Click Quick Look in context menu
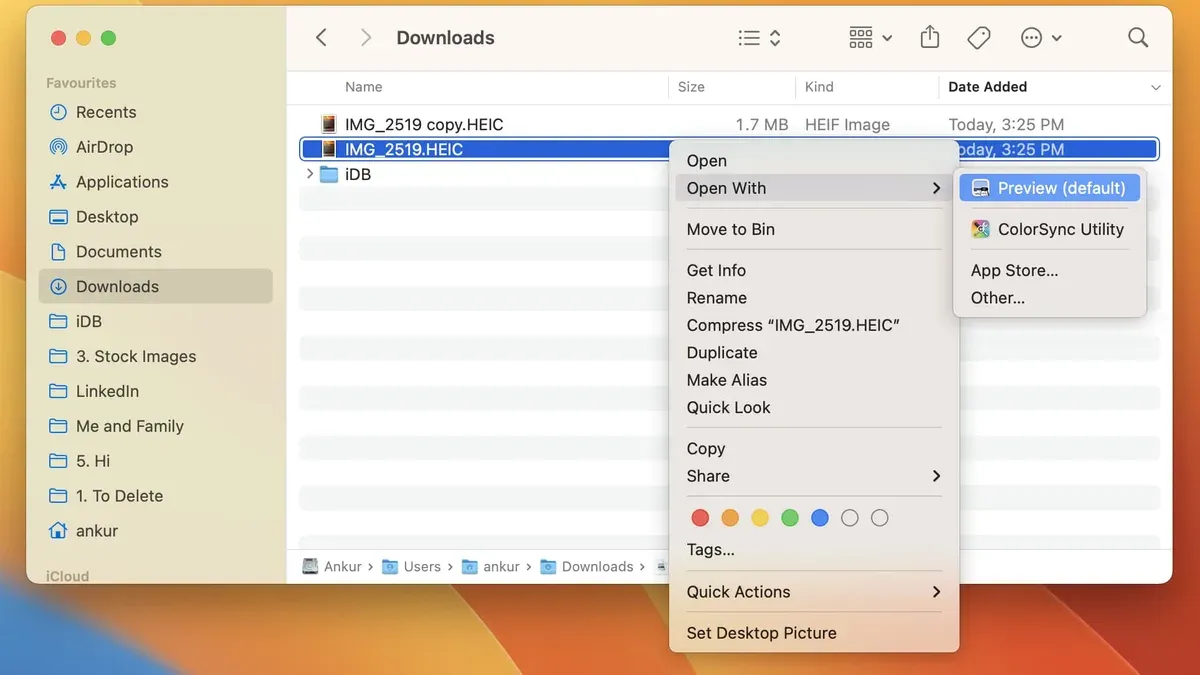The width and height of the screenshot is (1200, 675). click(x=814, y=407)
